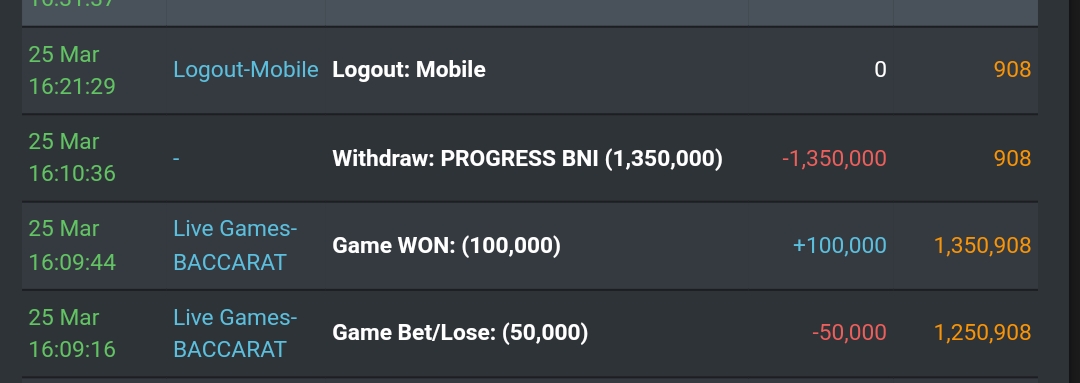The image size is (1080, 383).
Task: Click the 25 Mar 16:09:16 timestamp
Action: [72, 333]
